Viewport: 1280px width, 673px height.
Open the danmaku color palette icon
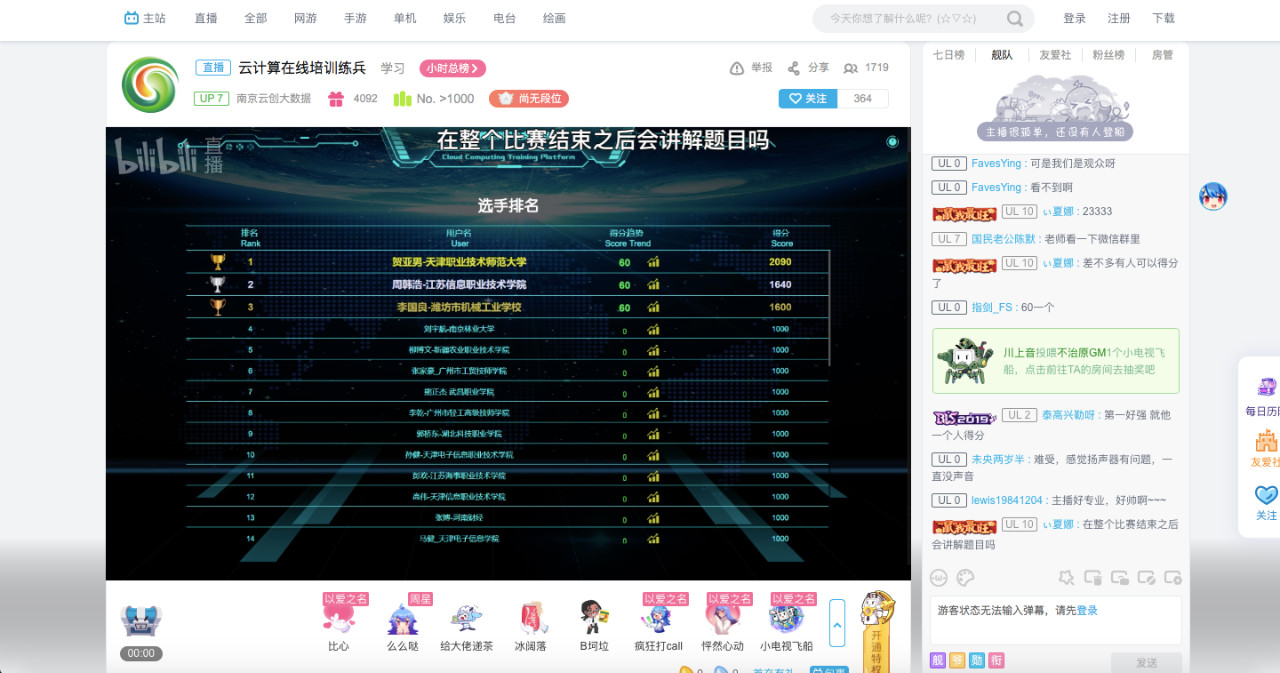965,577
